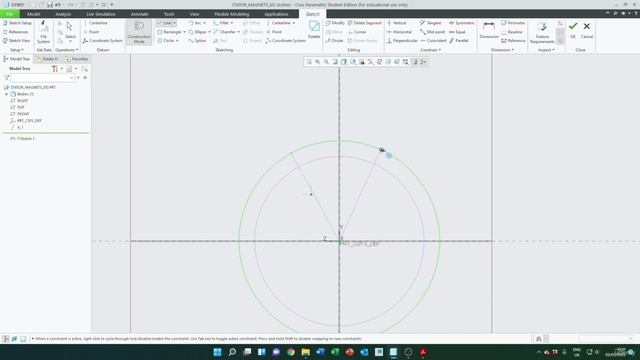The image size is (640, 360).
Task: Cancel the sketch with the X button
Action: tap(587, 30)
